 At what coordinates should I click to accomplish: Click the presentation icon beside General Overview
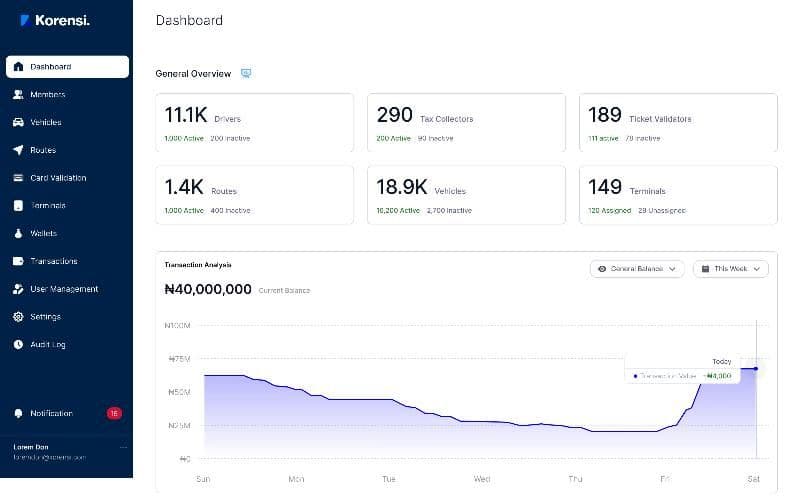point(246,73)
